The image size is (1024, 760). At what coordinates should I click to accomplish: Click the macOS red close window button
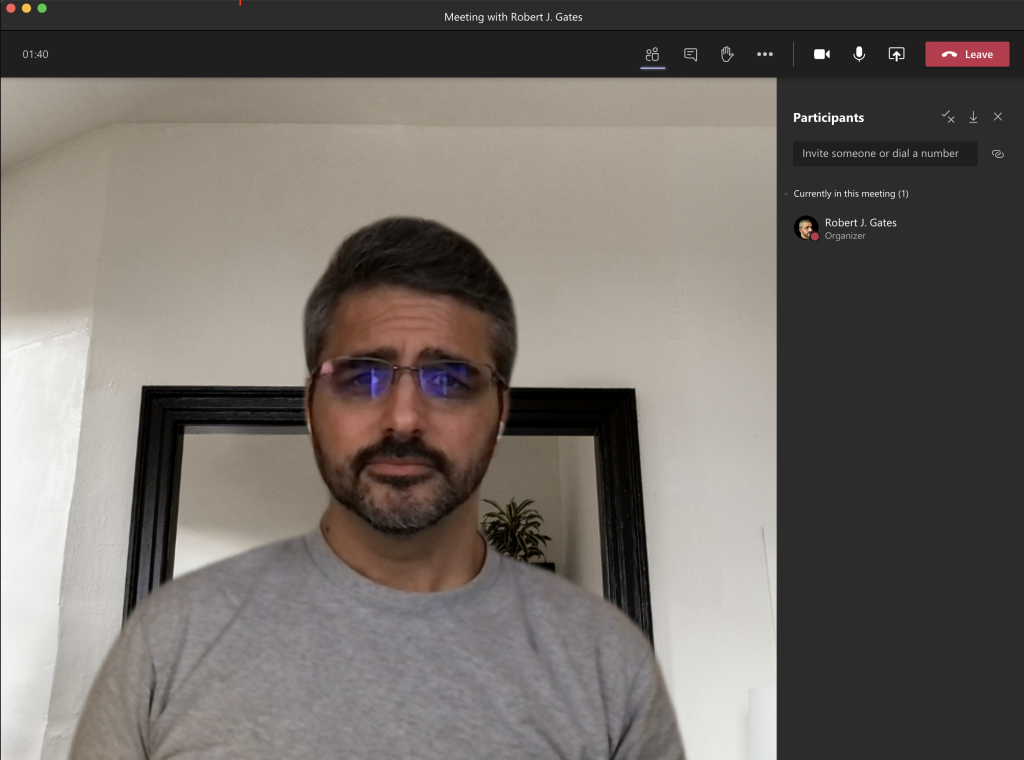point(10,8)
